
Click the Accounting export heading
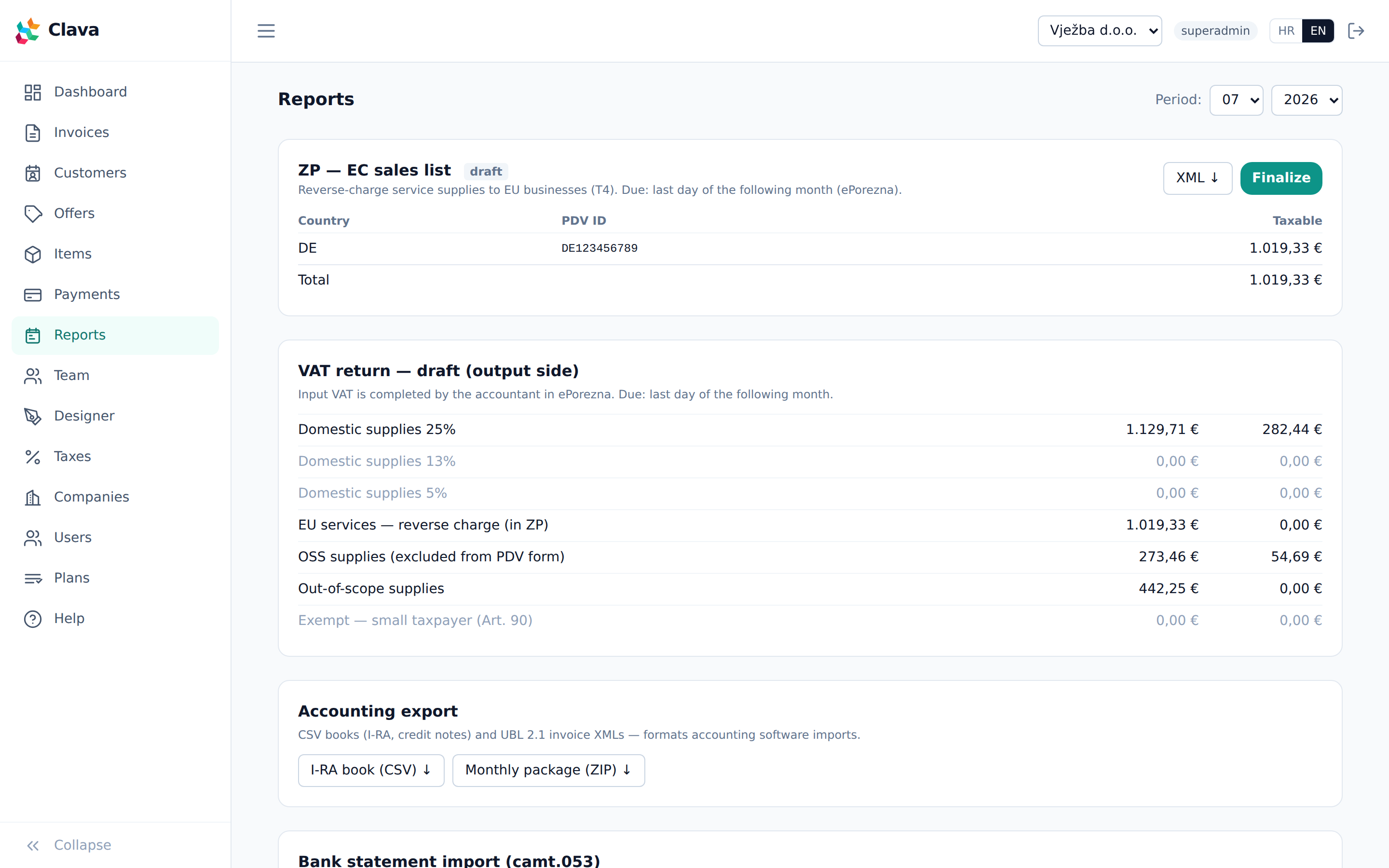pos(378,712)
